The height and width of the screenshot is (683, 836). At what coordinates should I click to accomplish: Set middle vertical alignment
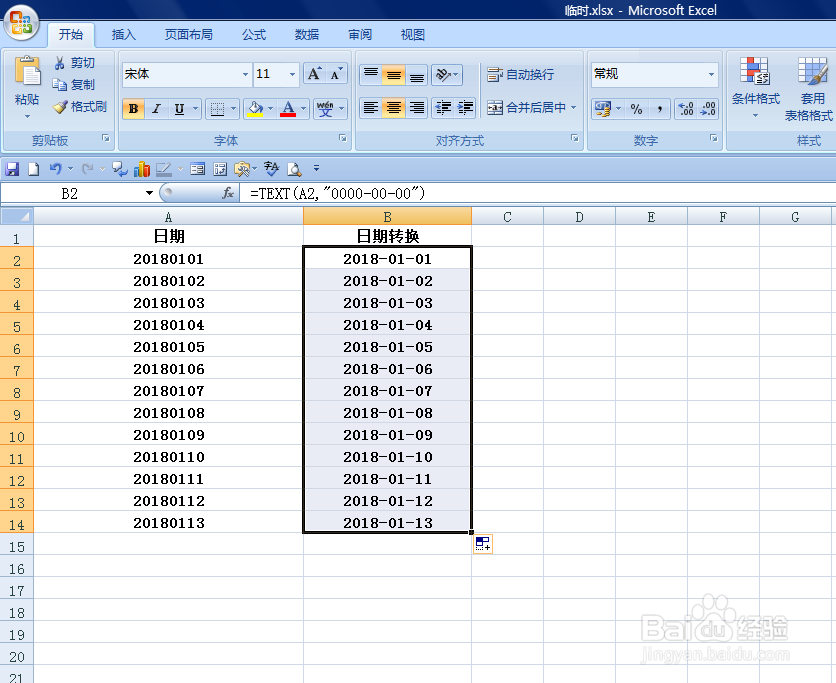pyautogui.click(x=393, y=74)
